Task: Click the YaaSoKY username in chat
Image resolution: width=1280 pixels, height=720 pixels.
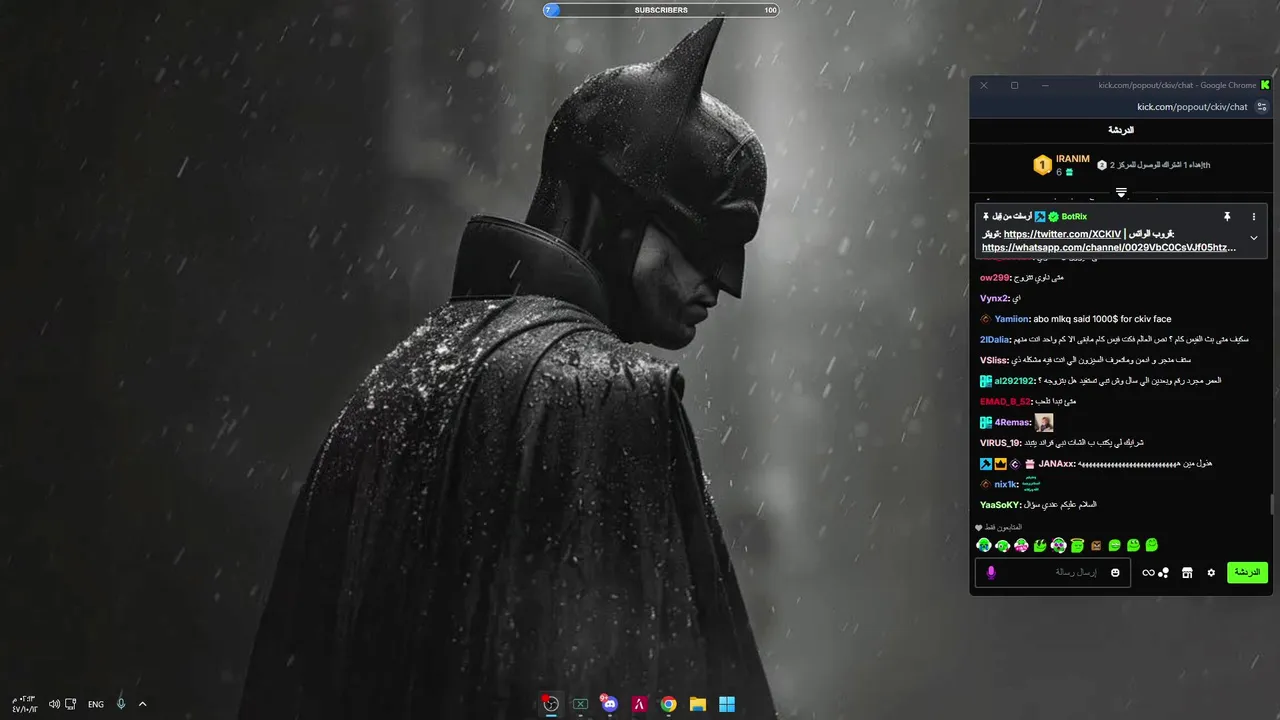Action: [1000, 505]
